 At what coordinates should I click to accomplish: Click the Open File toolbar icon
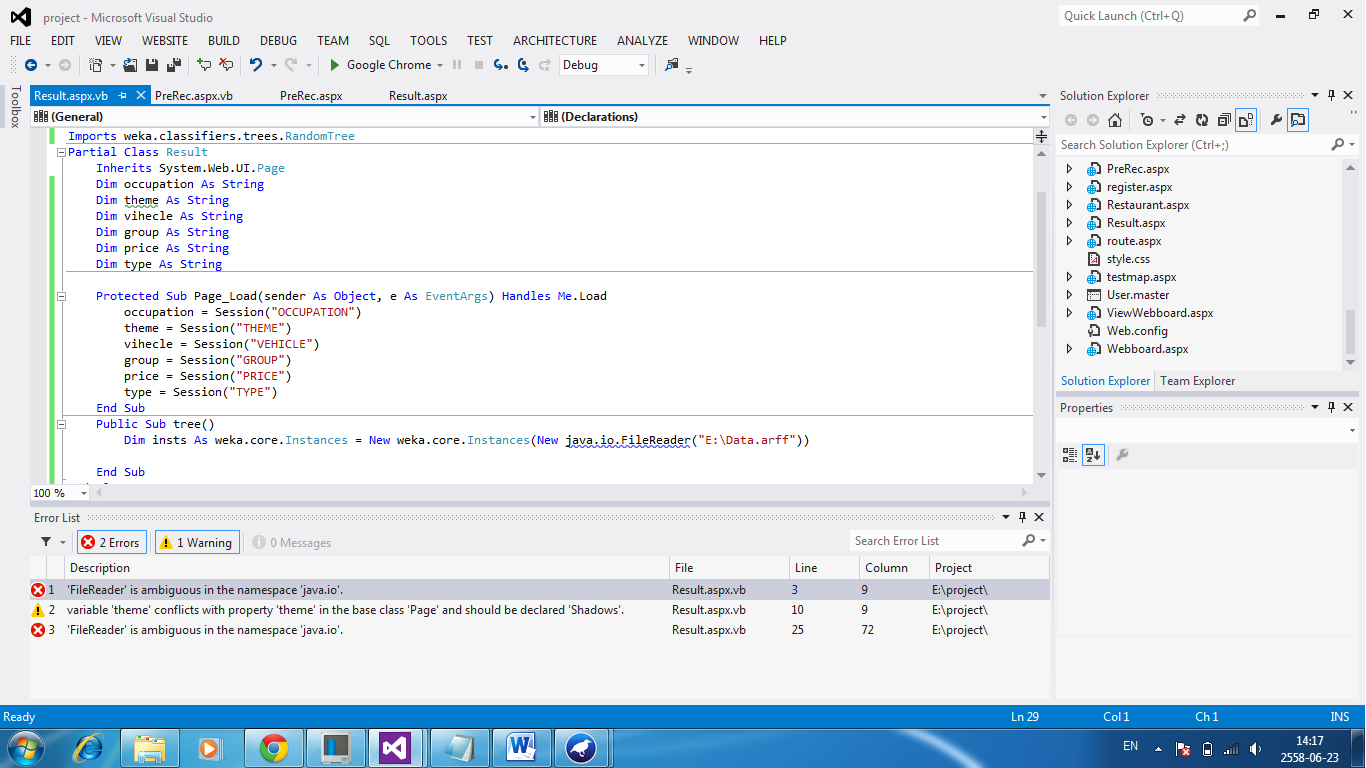(130, 65)
